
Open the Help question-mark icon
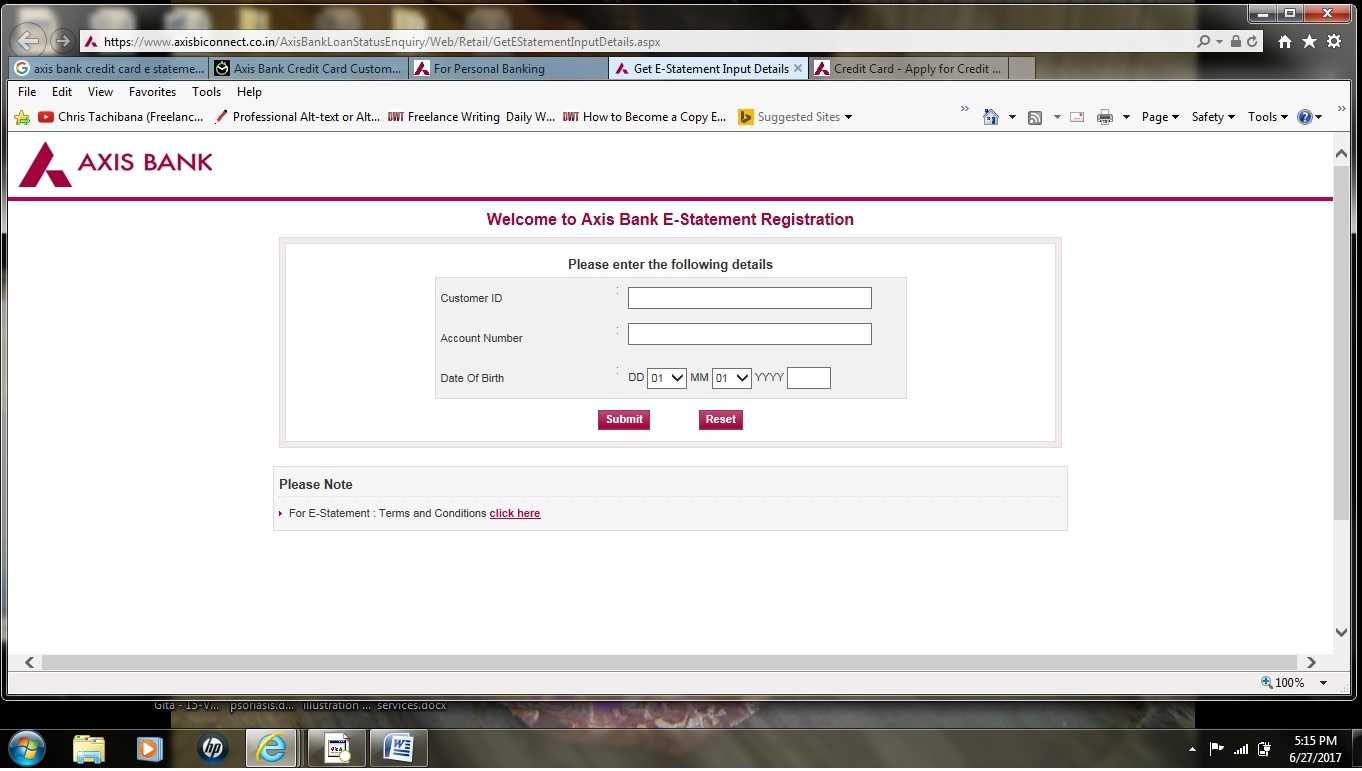tap(1305, 116)
